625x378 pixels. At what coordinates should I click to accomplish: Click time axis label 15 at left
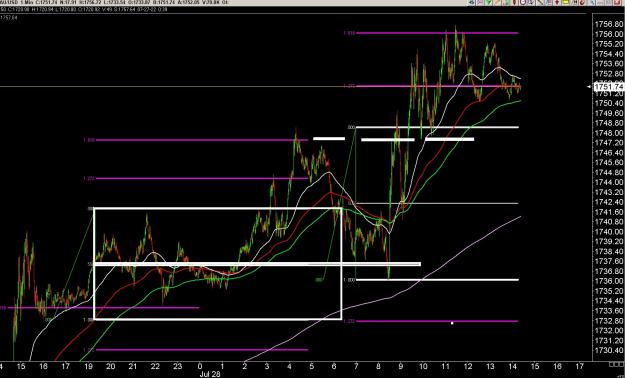(21, 366)
